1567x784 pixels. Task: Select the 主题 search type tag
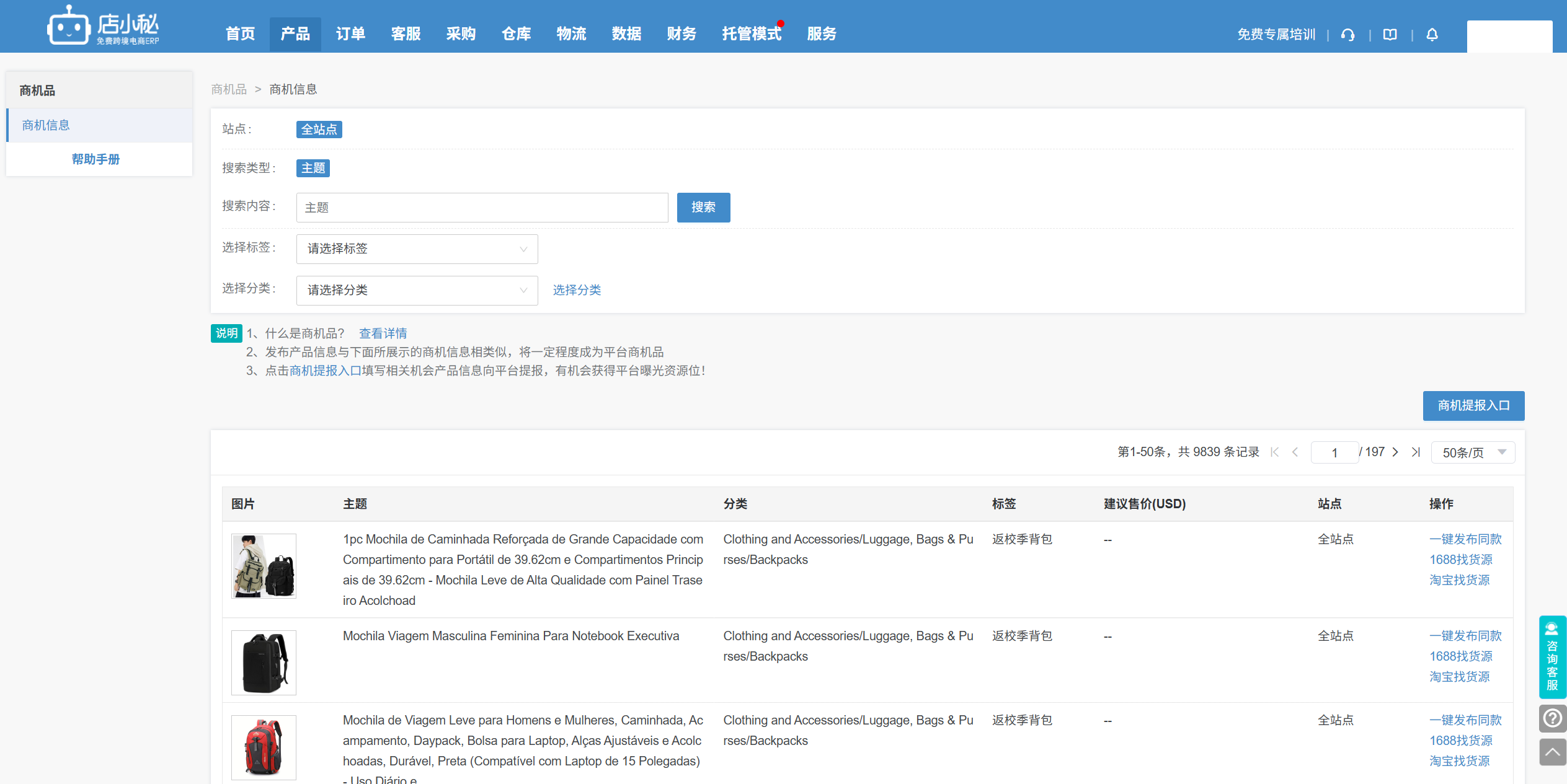click(313, 168)
